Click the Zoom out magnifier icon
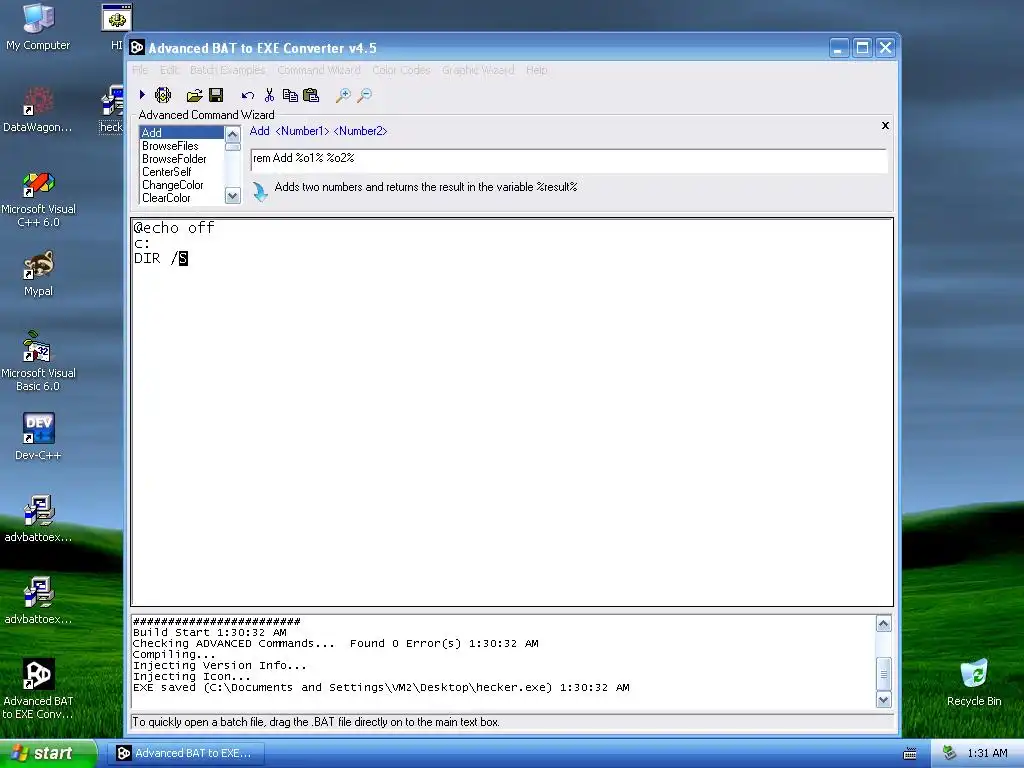This screenshot has height=768, width=1024. (x=364, y=96)
